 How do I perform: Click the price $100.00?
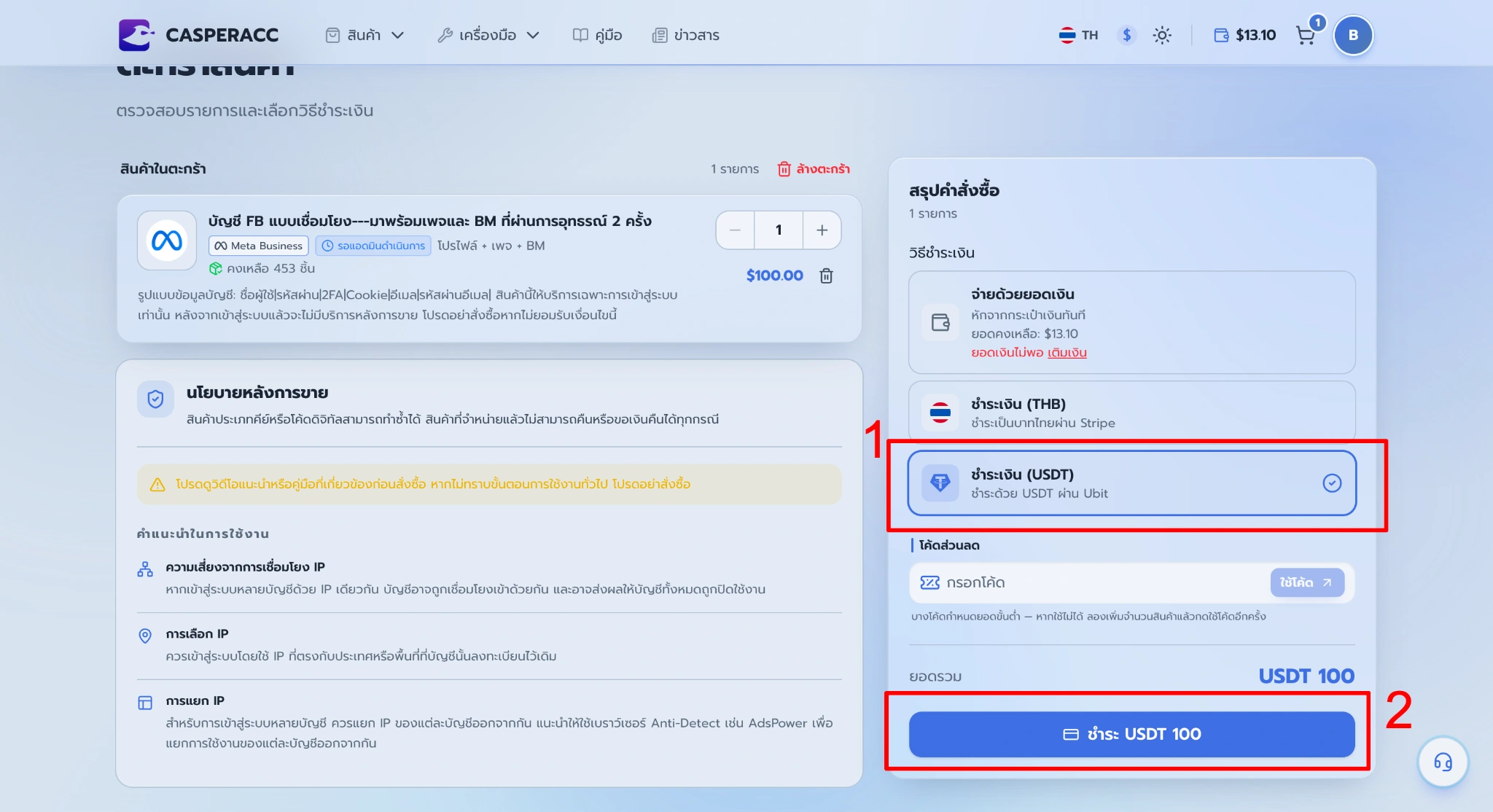(774, 276)
